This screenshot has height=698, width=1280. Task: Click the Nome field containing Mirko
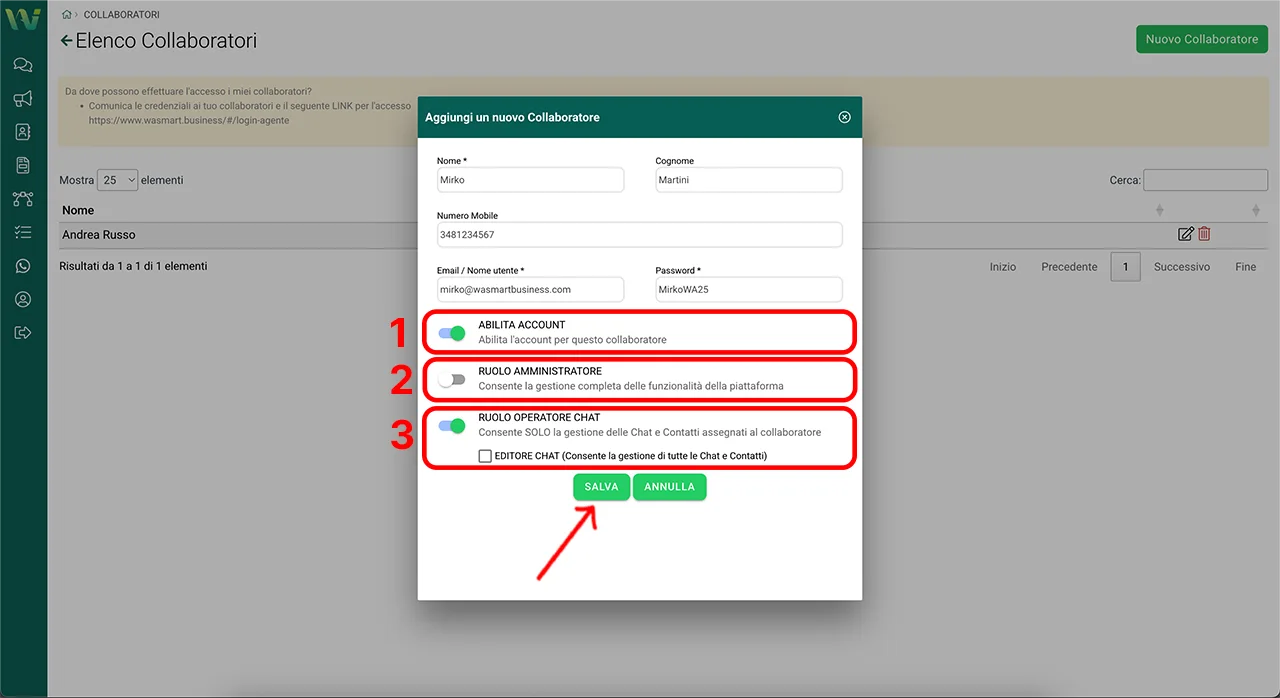point(531,180)
